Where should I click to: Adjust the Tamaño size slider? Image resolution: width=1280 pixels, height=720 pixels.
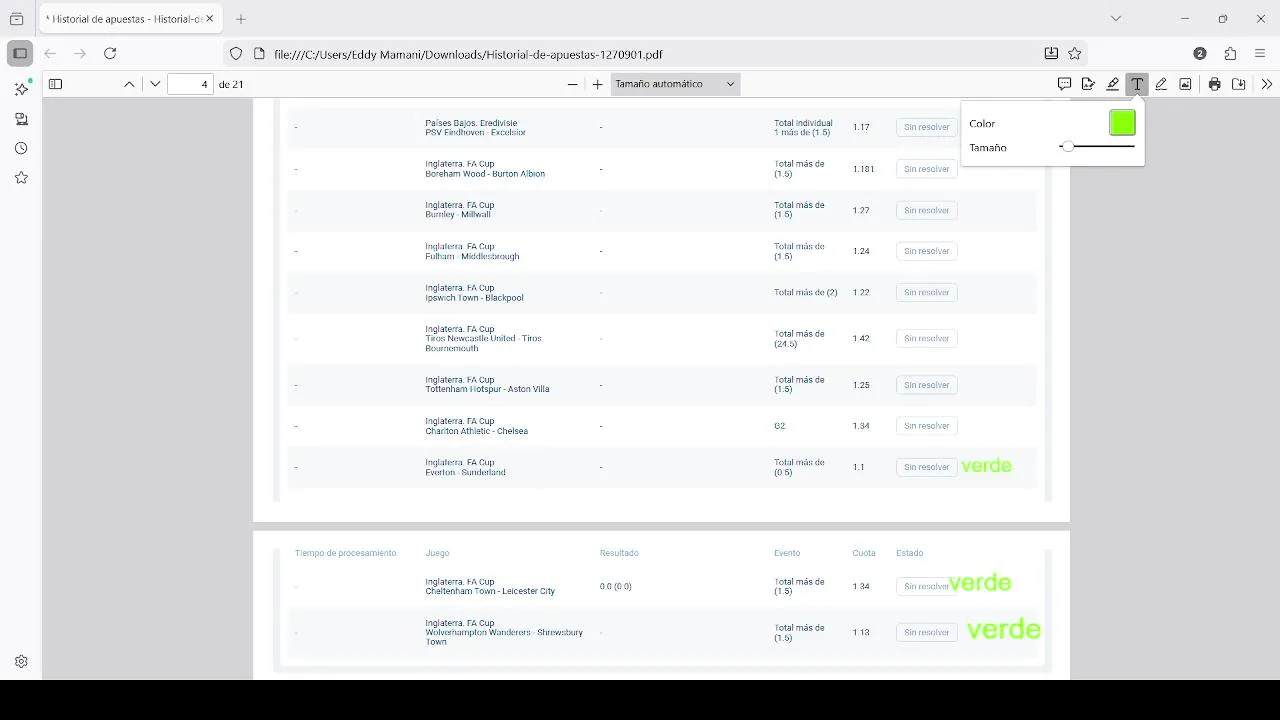pos(1097,147)
